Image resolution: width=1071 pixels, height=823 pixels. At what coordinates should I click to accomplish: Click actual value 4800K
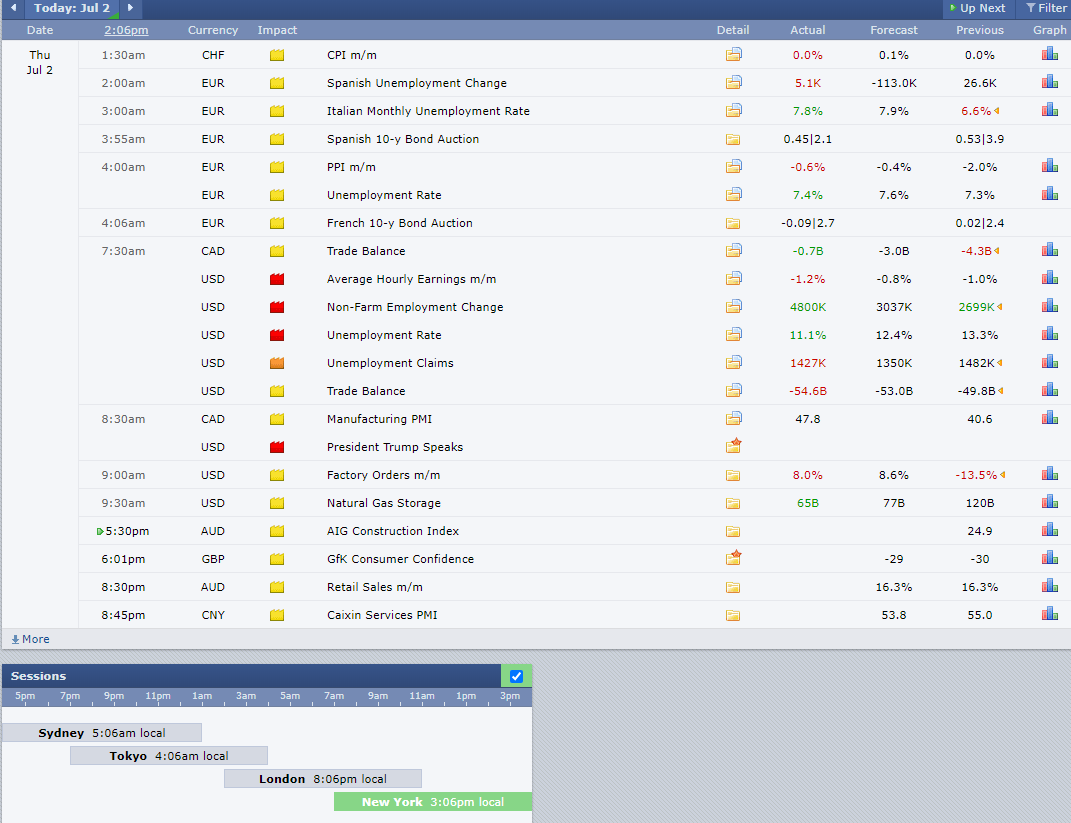(807, 307)
